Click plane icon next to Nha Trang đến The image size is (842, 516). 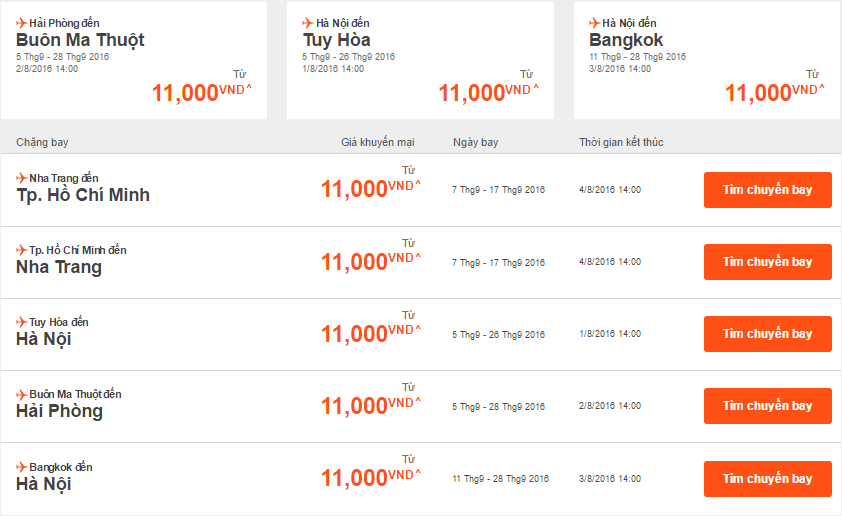pyautogui.click(x=22, y=178)
